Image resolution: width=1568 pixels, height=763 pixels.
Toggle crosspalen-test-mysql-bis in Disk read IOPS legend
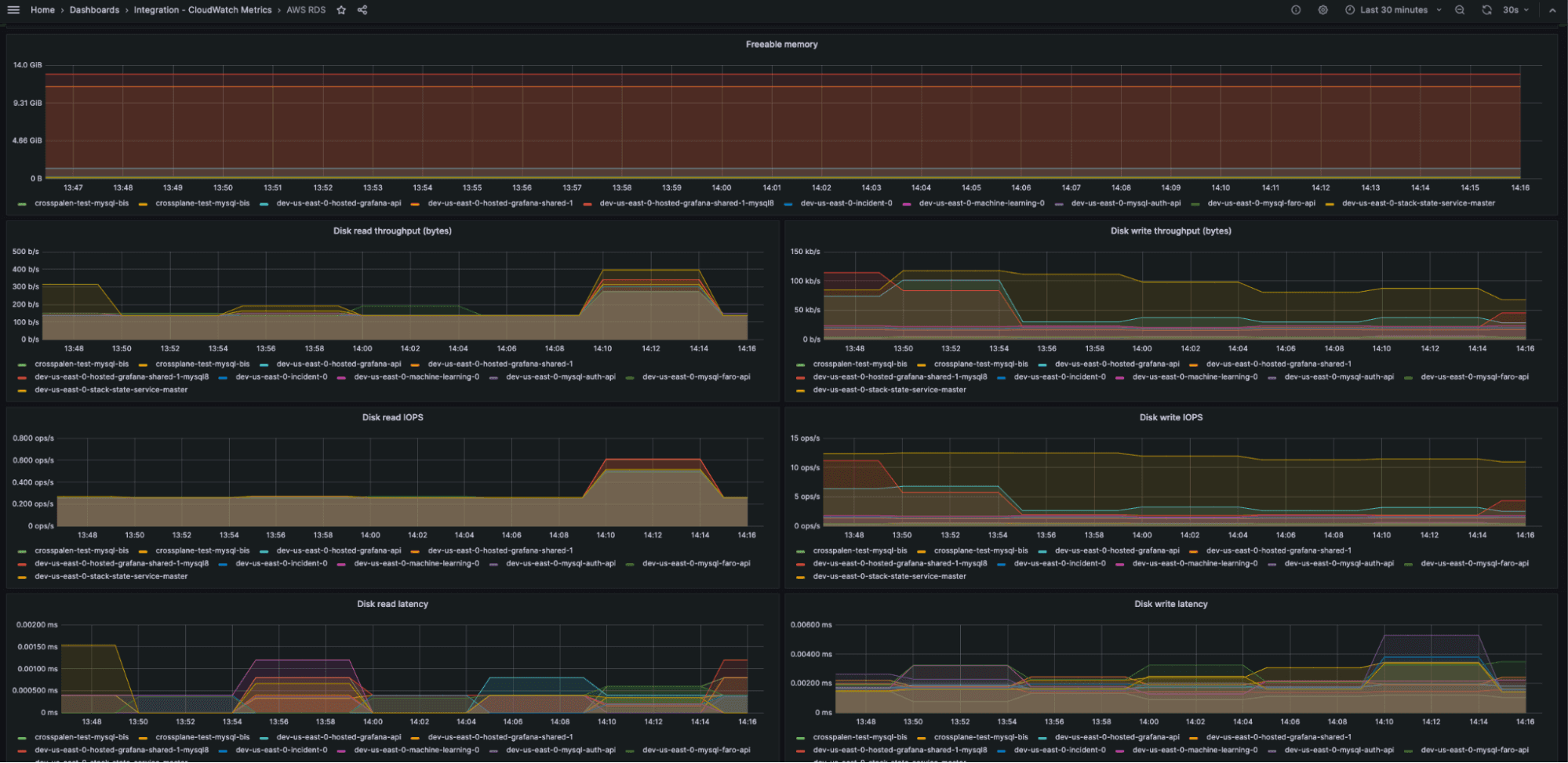(82, 550)
